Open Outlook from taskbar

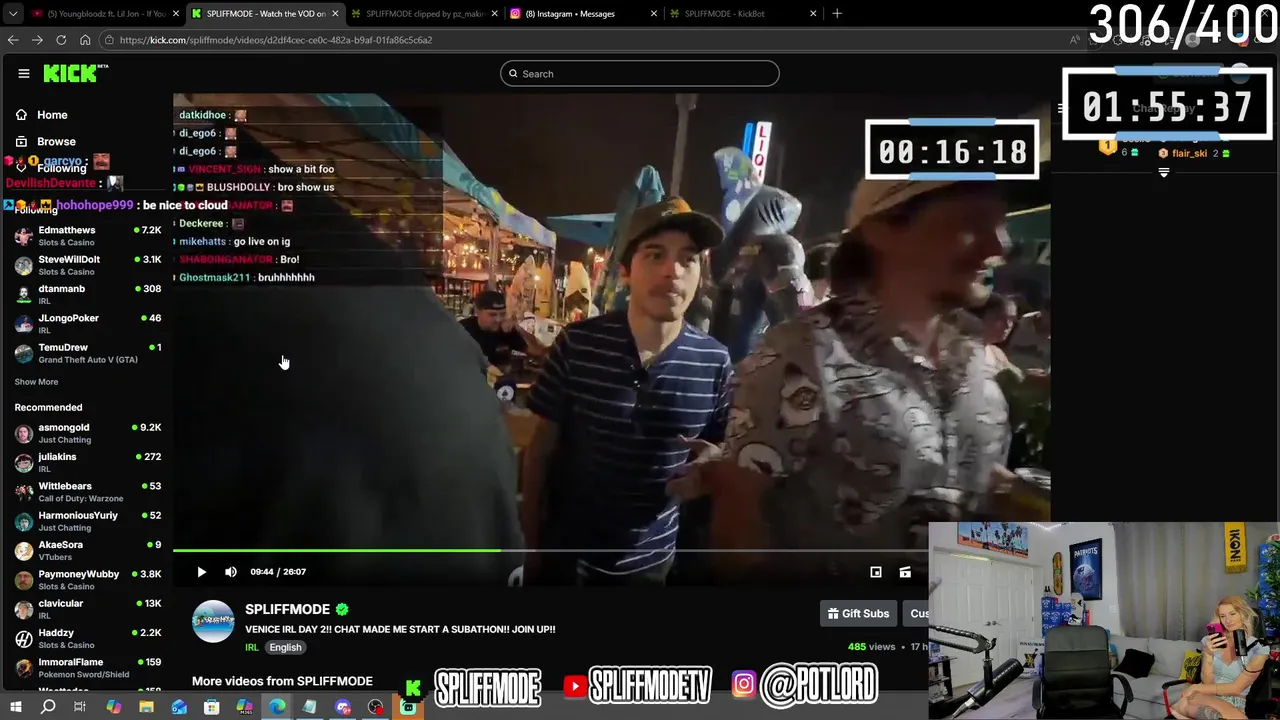(179, 708)
